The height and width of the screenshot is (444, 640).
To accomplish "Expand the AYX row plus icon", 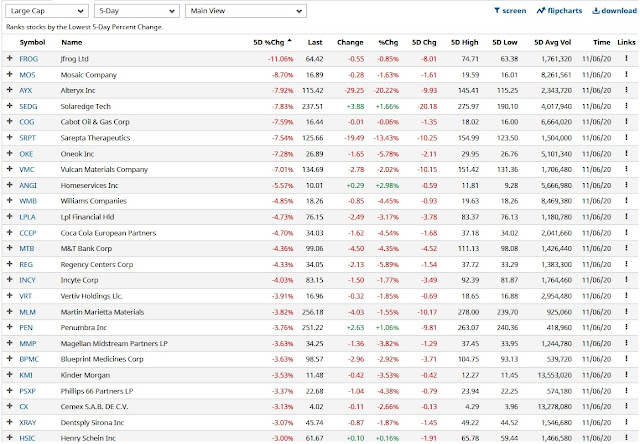I will pyautogui.click(x=10, y=90).
